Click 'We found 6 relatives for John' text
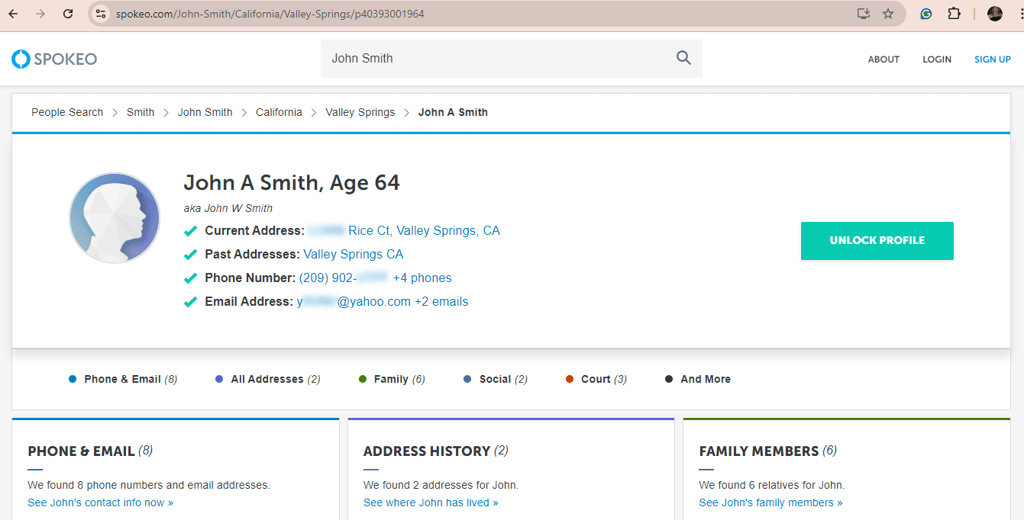Image resolution: width=1024 pixels, height=520 pixels. 772,485
